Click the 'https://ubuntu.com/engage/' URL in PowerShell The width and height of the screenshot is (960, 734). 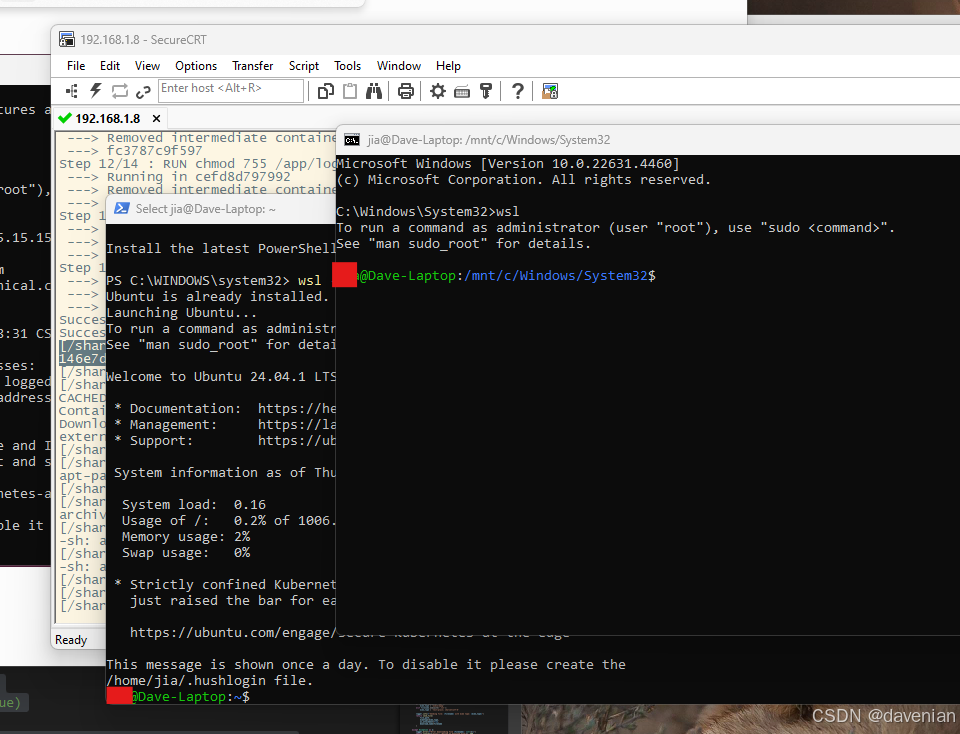click(233, 632)
